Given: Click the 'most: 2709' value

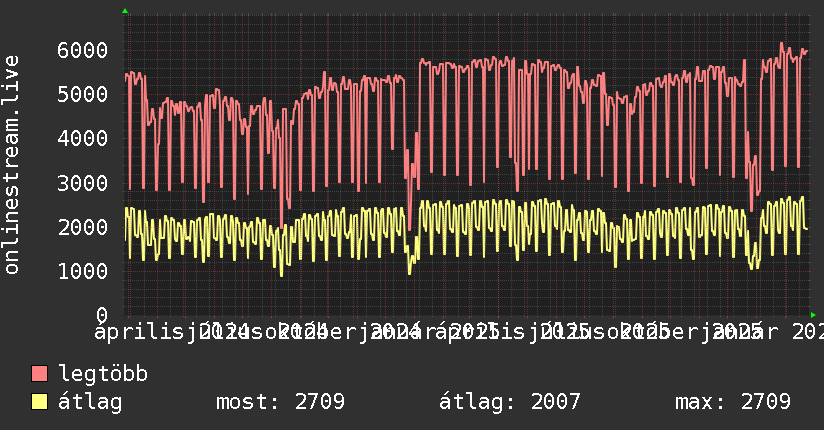Looking at the screenshot, I should click(x=281, y=402).
